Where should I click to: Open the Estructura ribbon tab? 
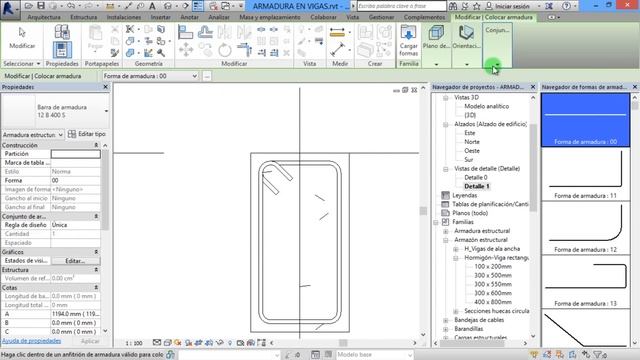(x=84, y=18)
